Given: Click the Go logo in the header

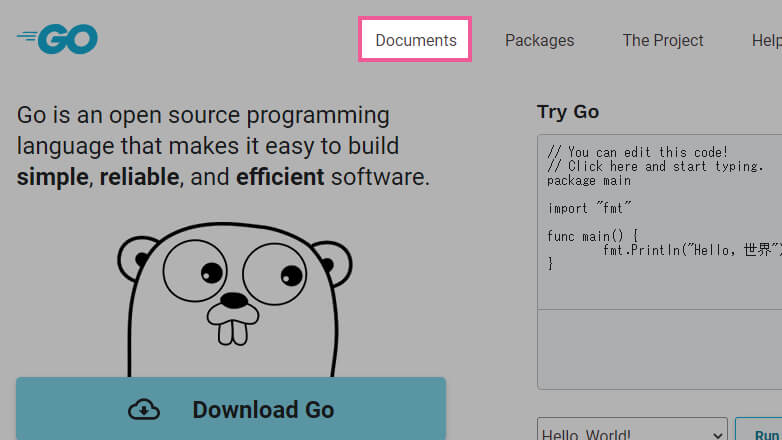Looking at the screenshot, I should [x=57, y=39].
